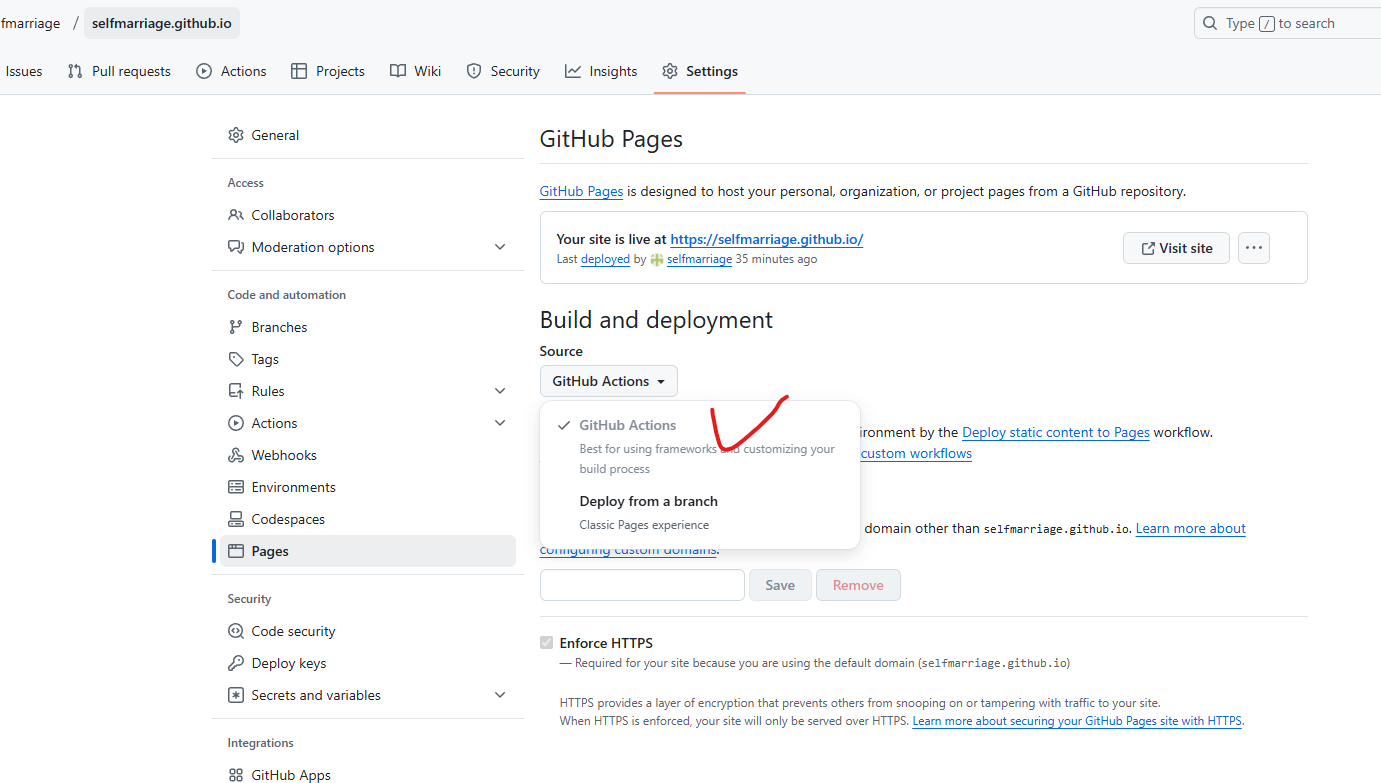
Task: Click the Actions play icon in tab bar
Action: coord(204,71)
